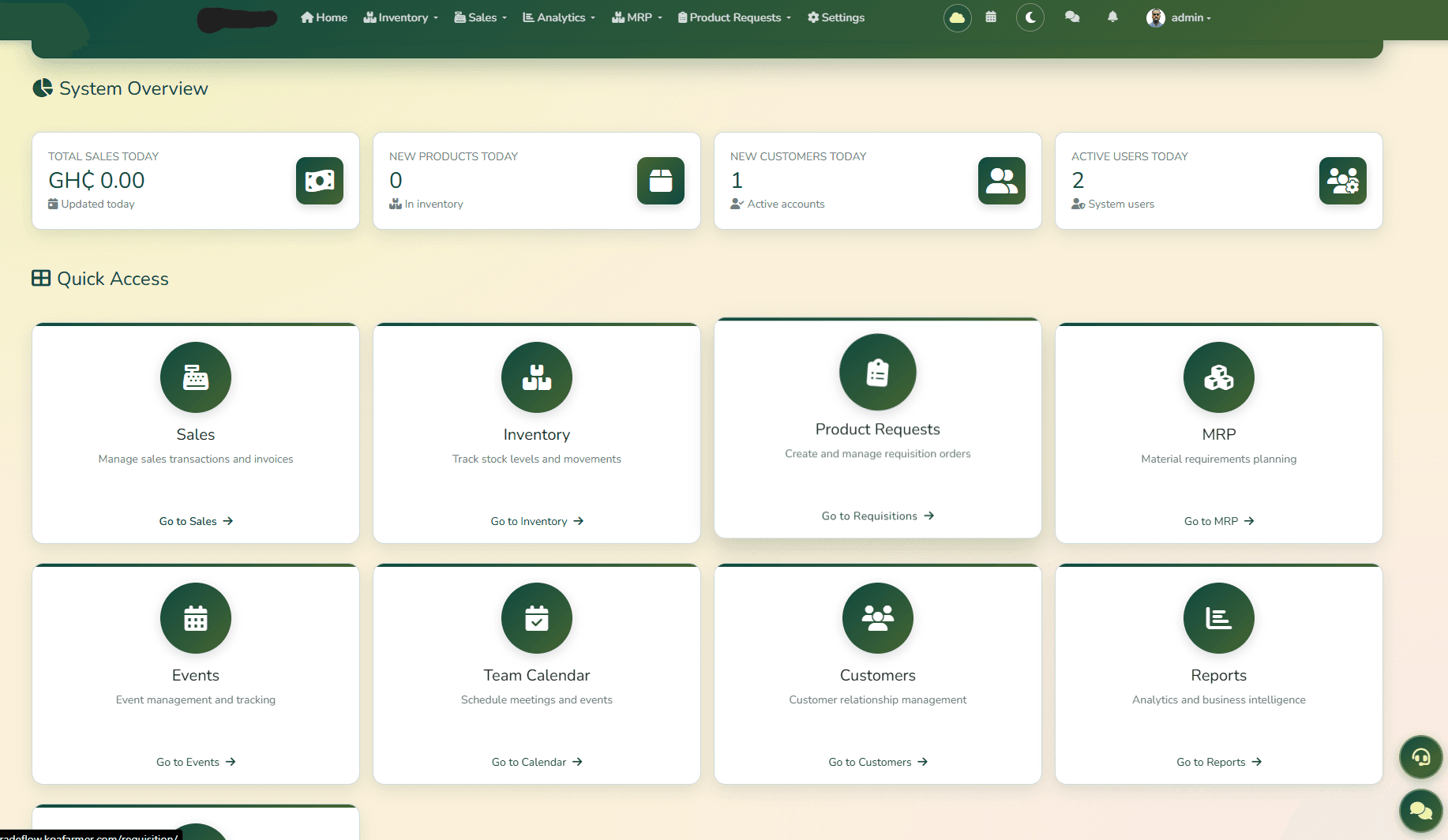
Task: Follow the Go to Requisitions link
Action: (x=878, y=516)
